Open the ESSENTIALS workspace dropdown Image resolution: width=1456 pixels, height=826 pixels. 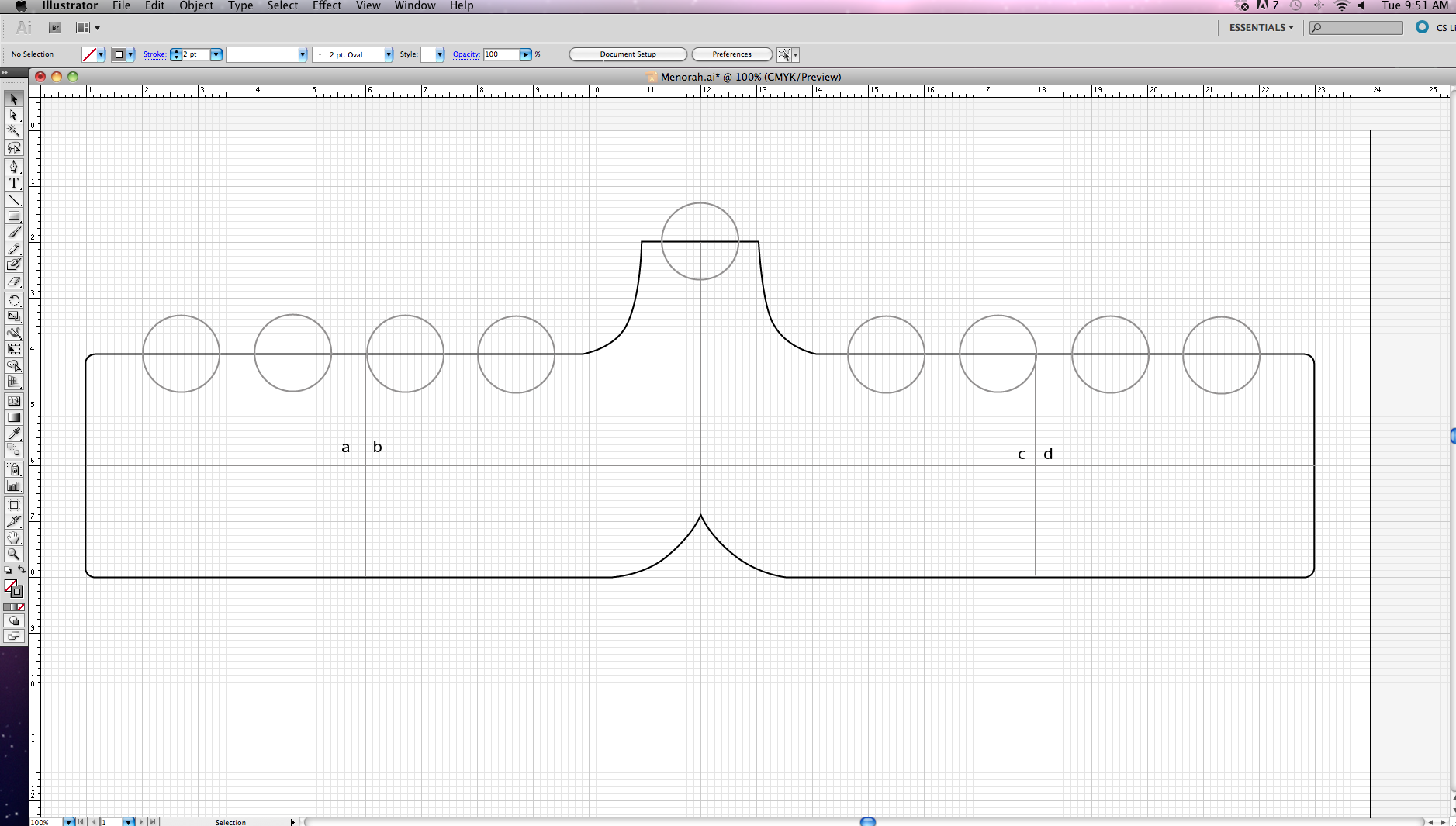click(x=1261, y=27)
